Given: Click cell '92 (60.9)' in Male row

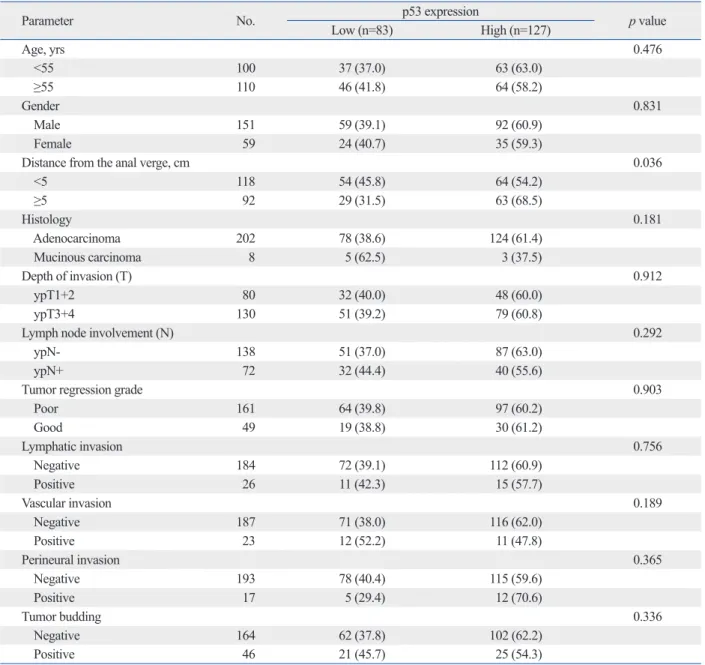Looking at the screenshot, I should [x=518, y=125].
